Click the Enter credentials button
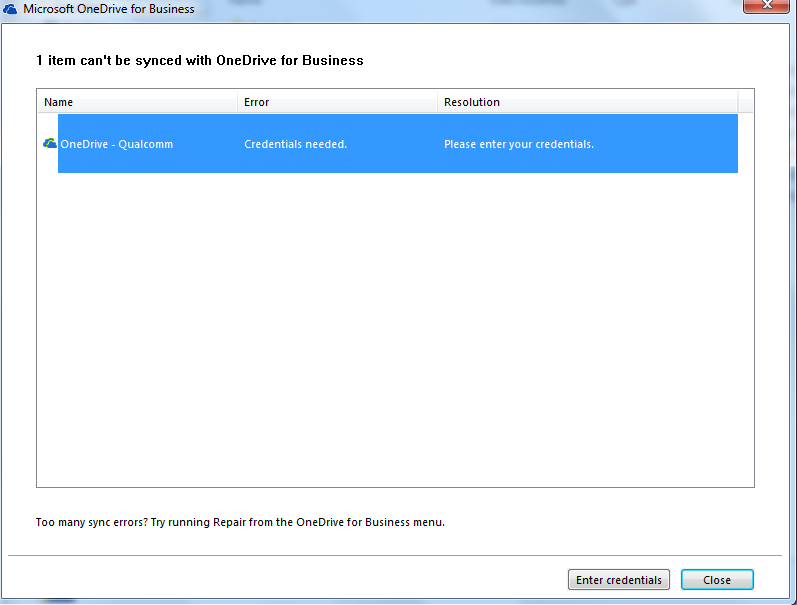This screenshot has width=797, height=605. [619, 580]
